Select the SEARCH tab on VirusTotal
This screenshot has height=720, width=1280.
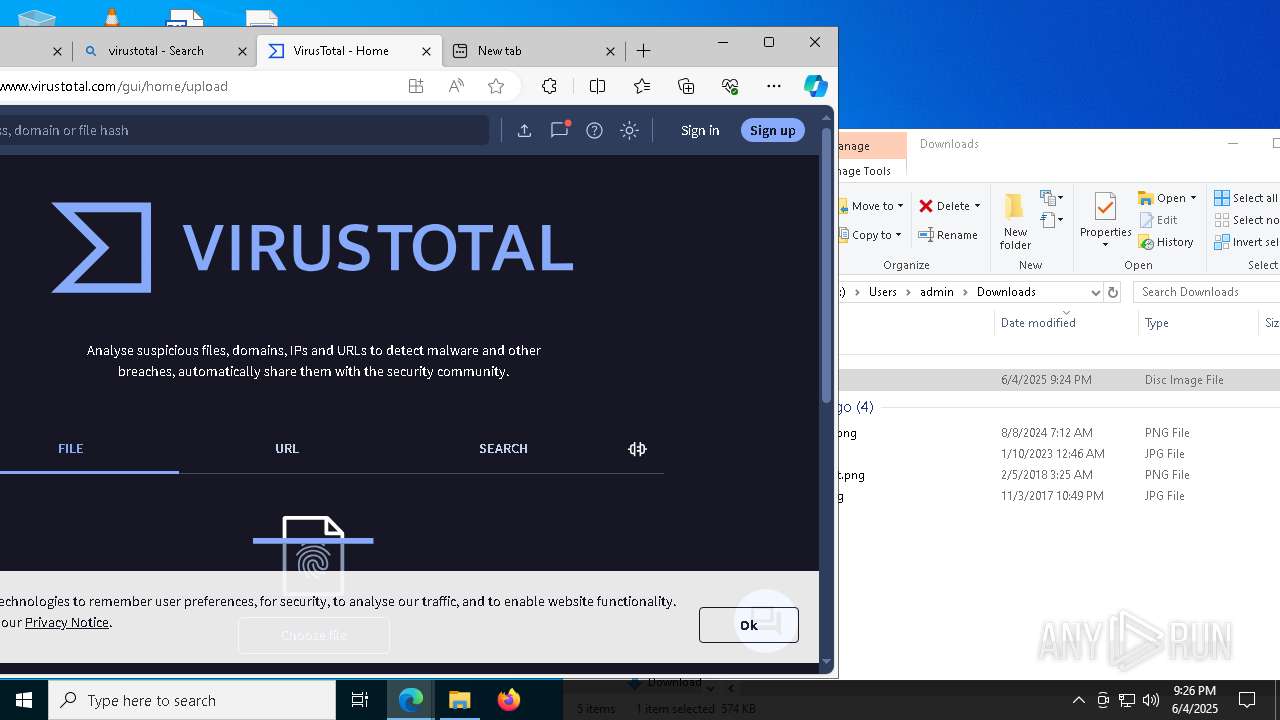coord(503,448)
